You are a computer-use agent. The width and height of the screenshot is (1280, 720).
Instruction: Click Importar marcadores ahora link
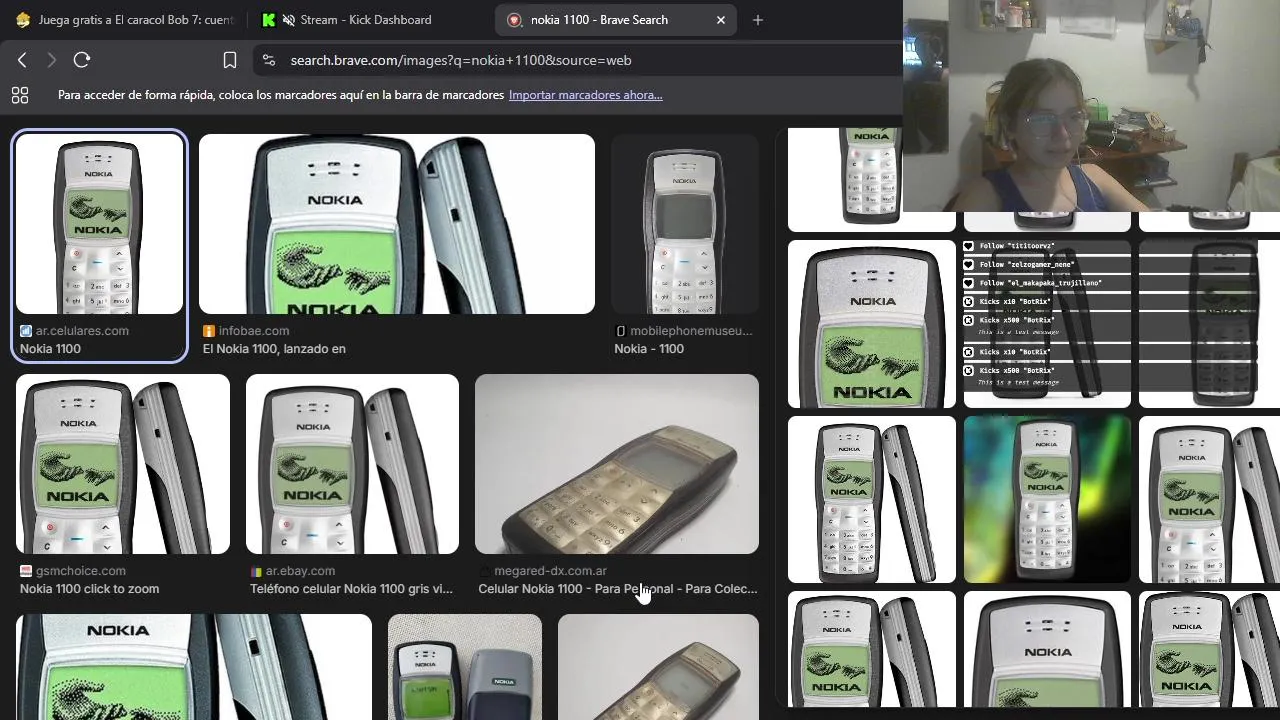[x=585, y=95]
